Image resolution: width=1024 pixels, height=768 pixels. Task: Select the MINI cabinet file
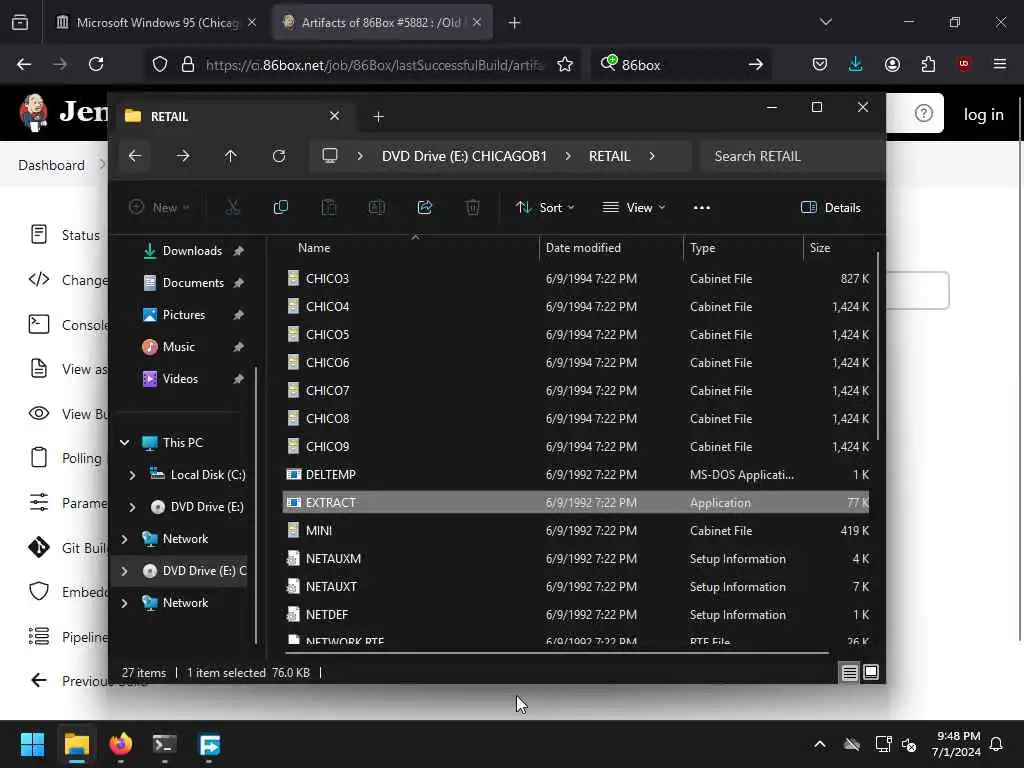pyautogui.click(x=575, y=530)
